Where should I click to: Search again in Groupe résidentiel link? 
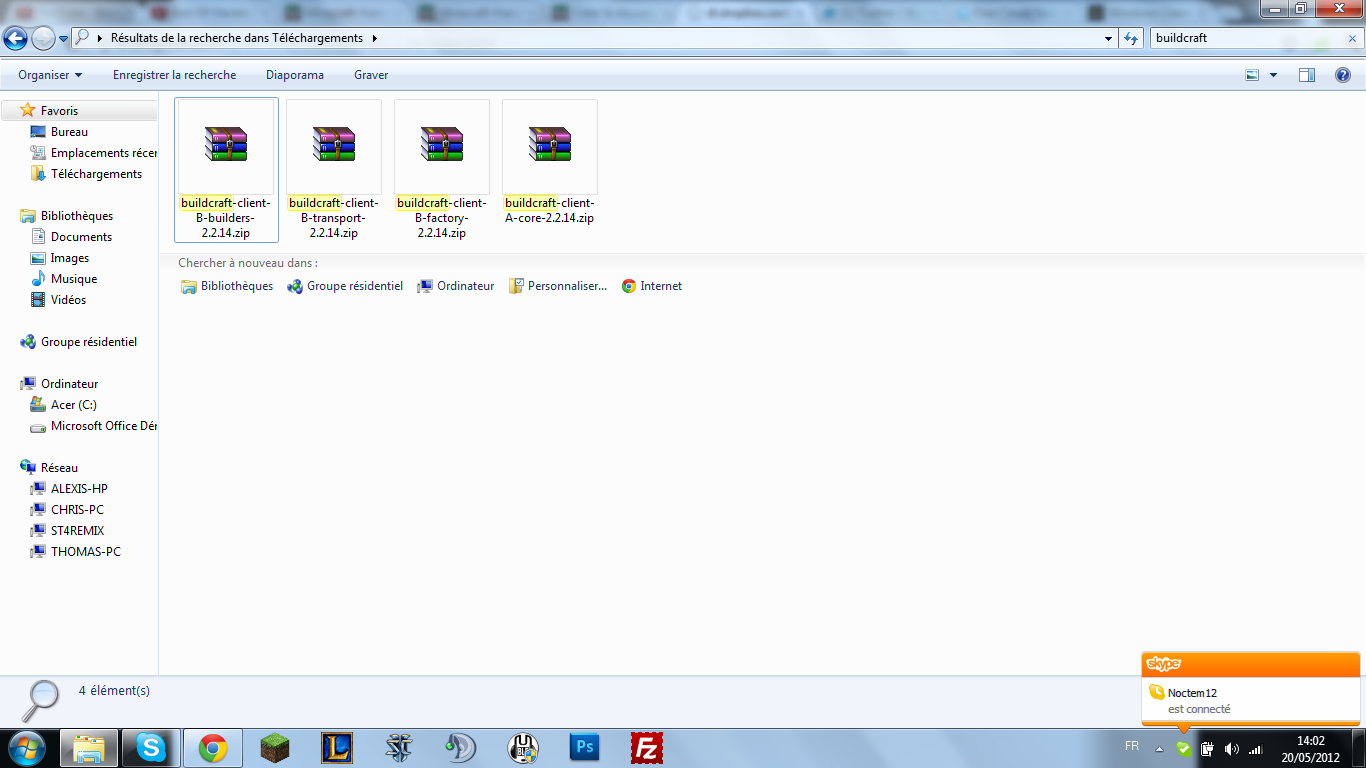(345, 286)
